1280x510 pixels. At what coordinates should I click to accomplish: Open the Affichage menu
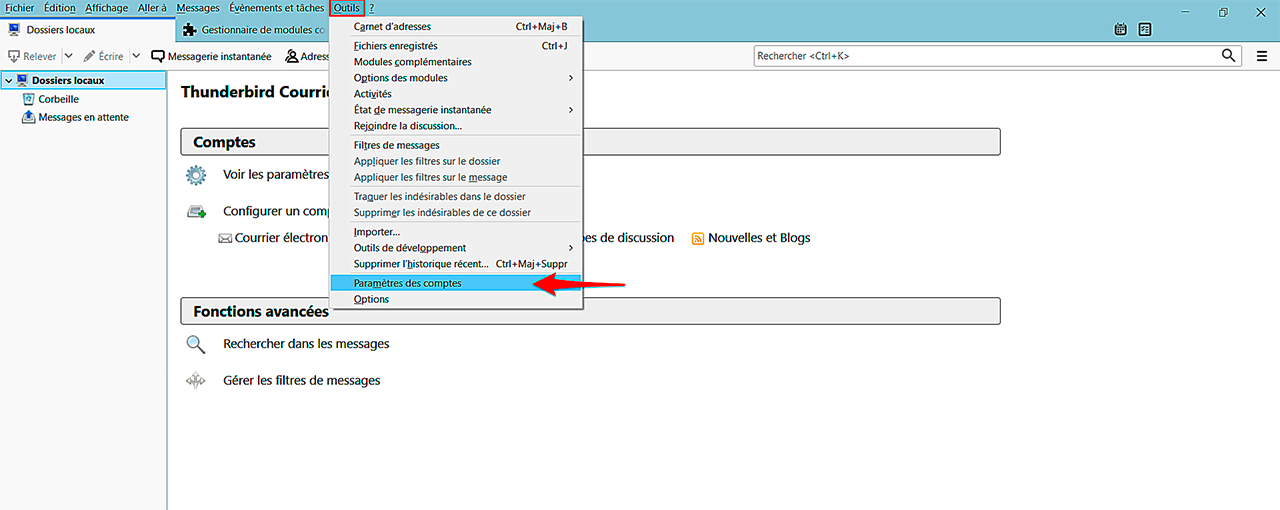click(107, 8)
